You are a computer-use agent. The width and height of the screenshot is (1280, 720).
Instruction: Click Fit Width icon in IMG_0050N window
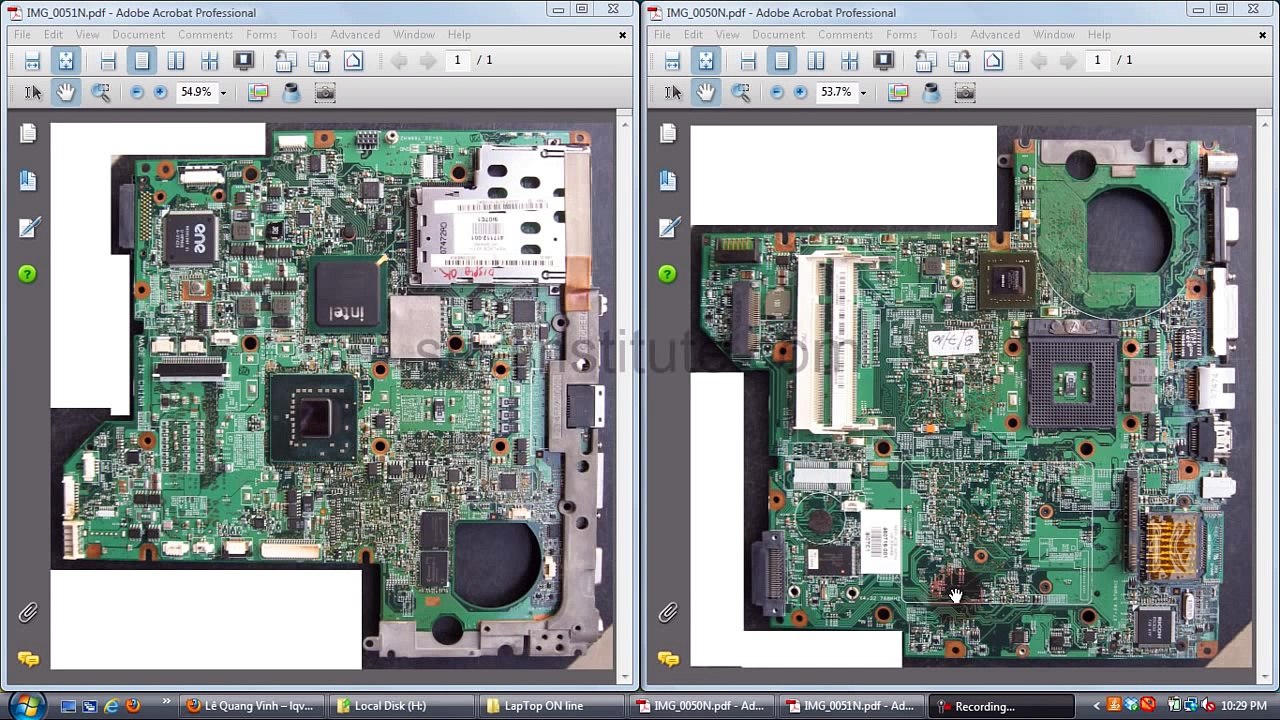(x=673, y=61)
